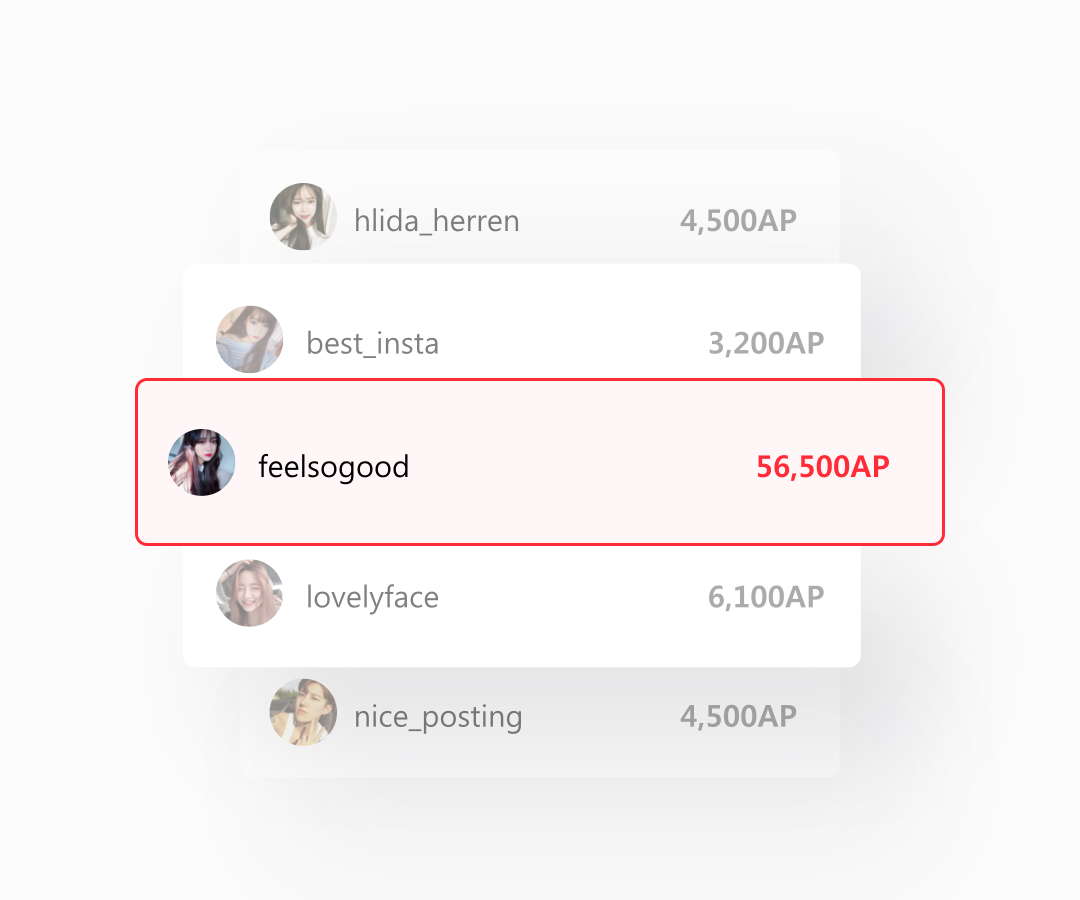1080x900 pixels.
Task: Click nice_posting's profile avatar
Action: point(303,712)
